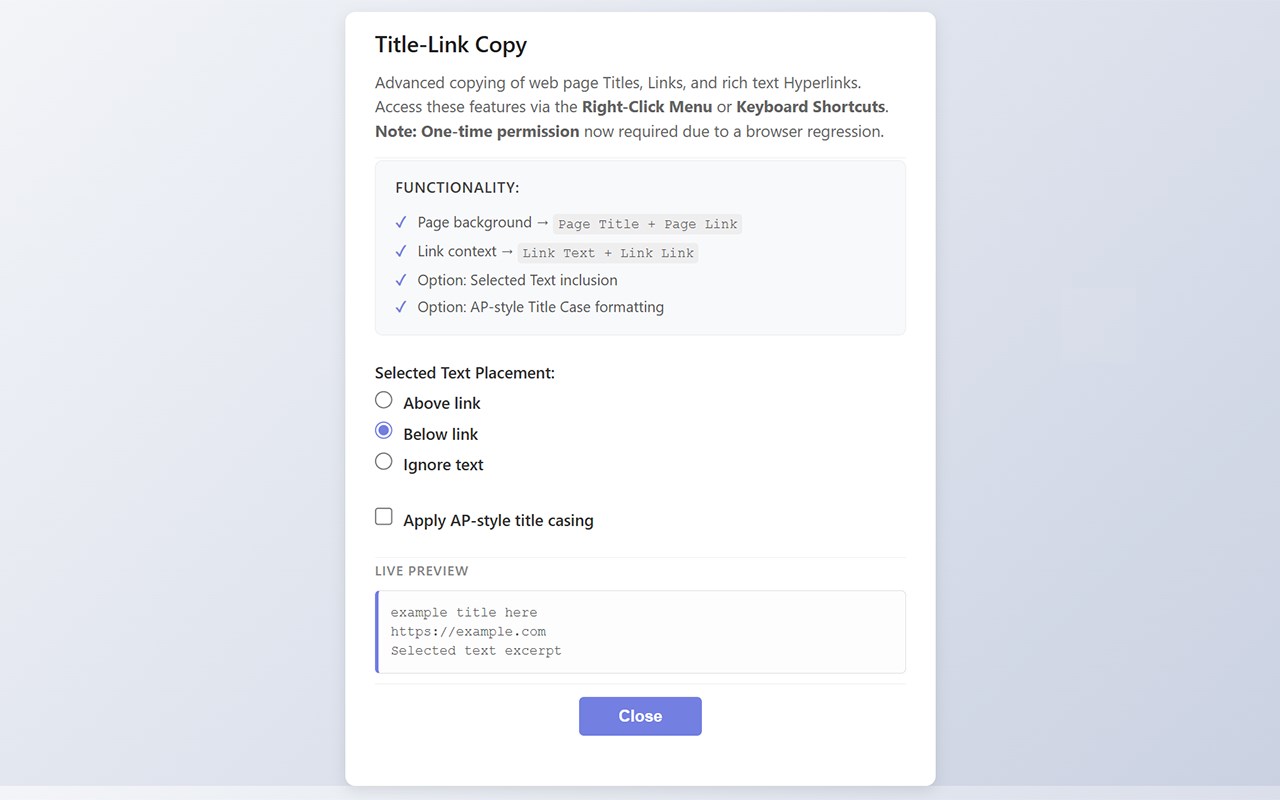Click the Live Preview text box
Image resolution: width=1280 pixels, height=800 pixels.
640,632
